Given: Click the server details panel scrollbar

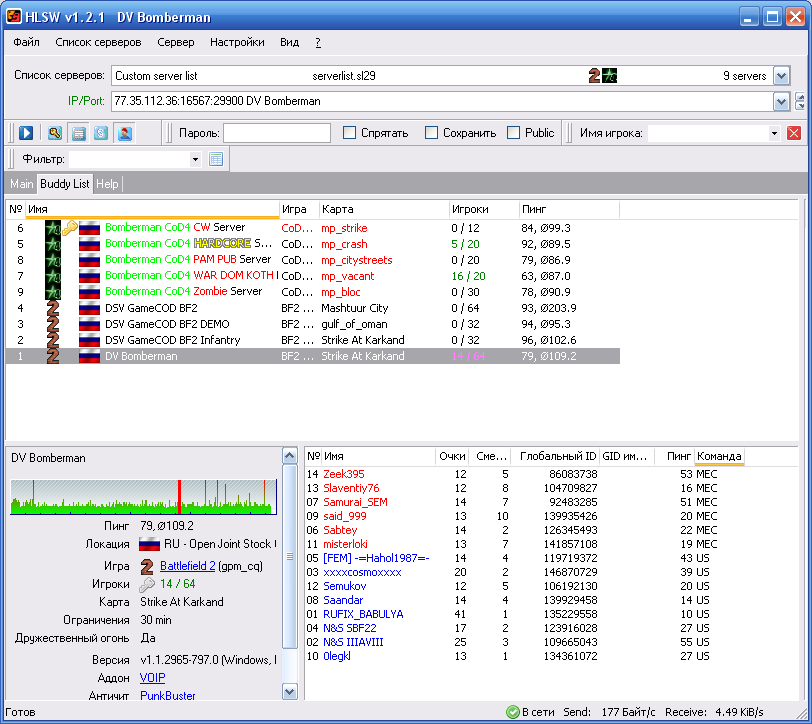Looking at the screenshot, I should (x=289, y=570).
